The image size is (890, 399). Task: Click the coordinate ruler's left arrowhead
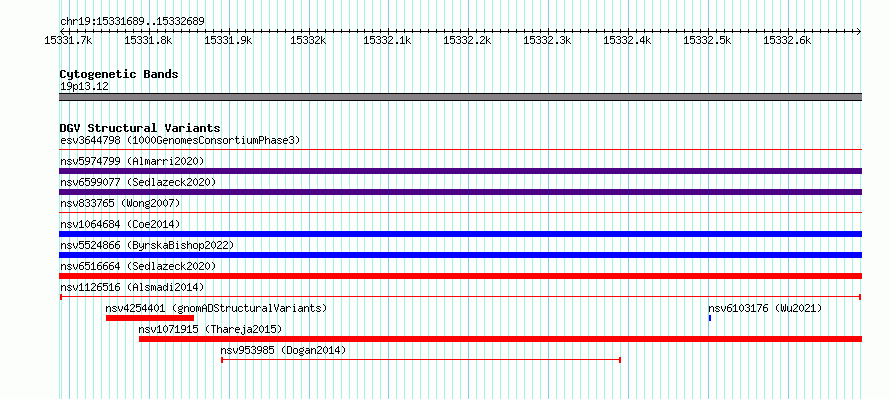(x=62, y=31)
